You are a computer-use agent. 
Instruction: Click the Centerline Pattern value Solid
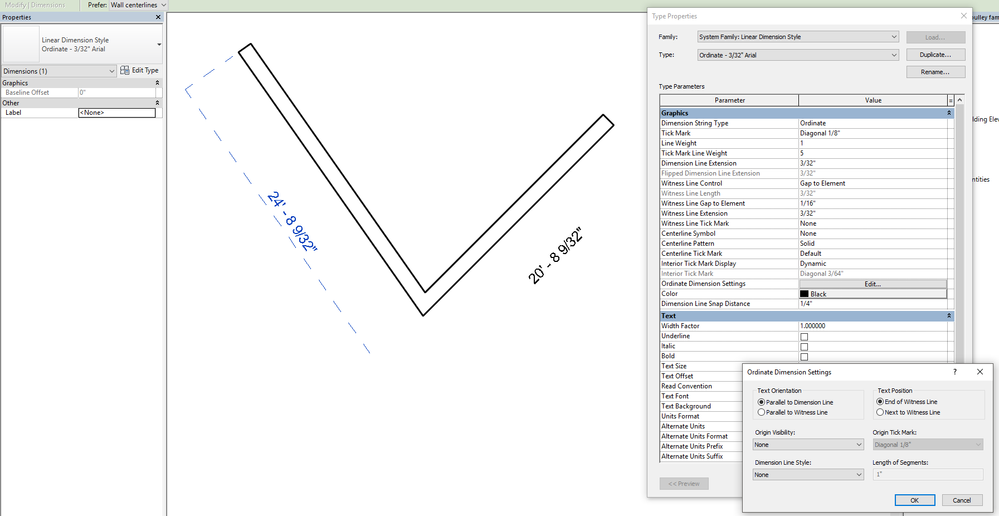873,243
